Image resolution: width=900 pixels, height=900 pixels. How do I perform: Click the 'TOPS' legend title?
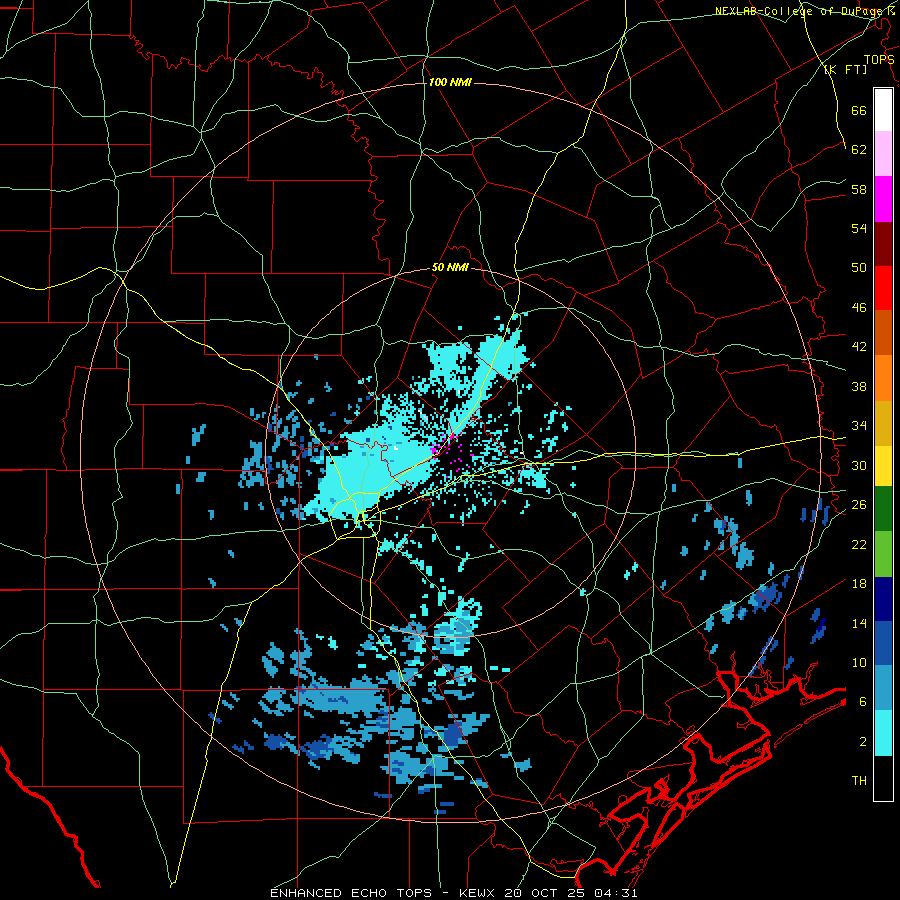coord(879,59)
